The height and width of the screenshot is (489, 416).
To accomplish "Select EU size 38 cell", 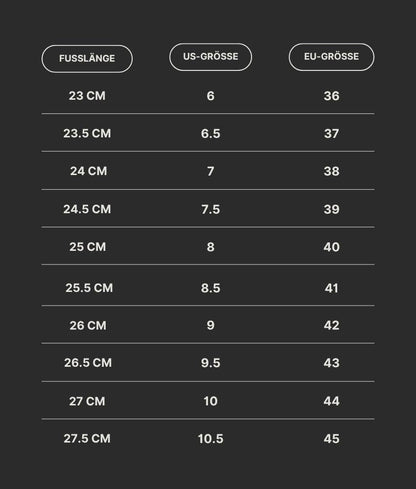I will coord(331,171).
